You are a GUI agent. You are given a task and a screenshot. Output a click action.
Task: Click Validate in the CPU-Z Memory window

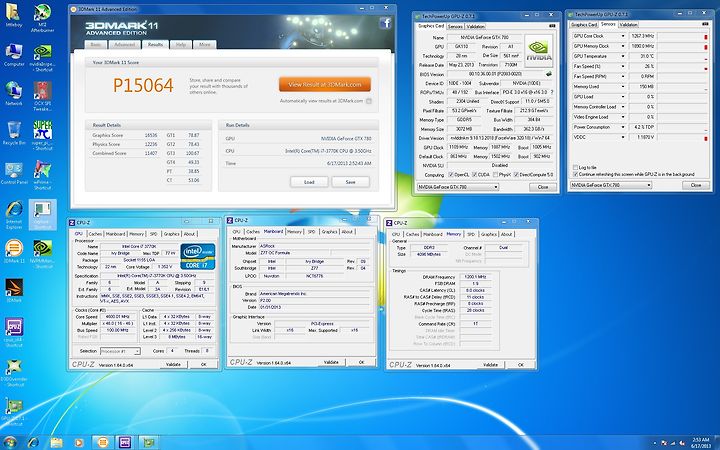click(x=490, y=365)
